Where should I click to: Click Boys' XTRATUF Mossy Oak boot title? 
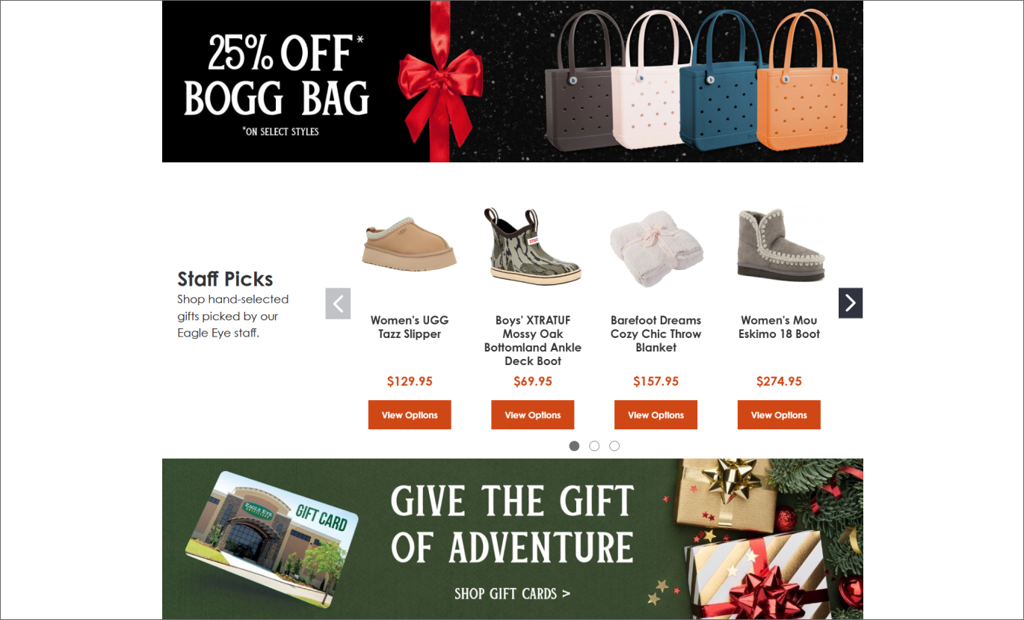click(x=532, y=340)
